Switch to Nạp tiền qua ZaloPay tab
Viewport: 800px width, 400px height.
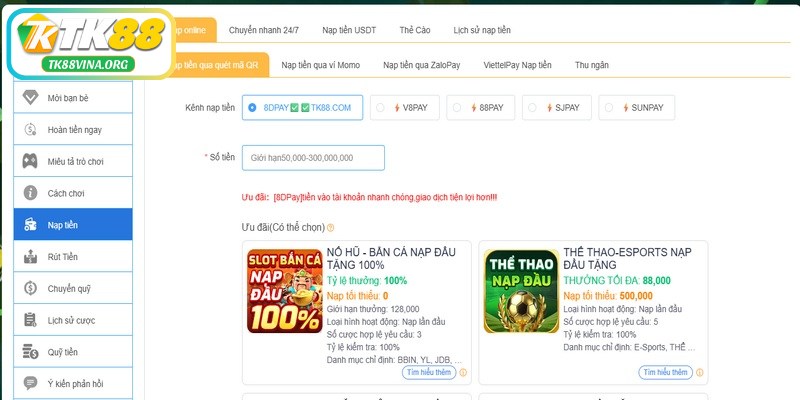[x=421, y=65]
